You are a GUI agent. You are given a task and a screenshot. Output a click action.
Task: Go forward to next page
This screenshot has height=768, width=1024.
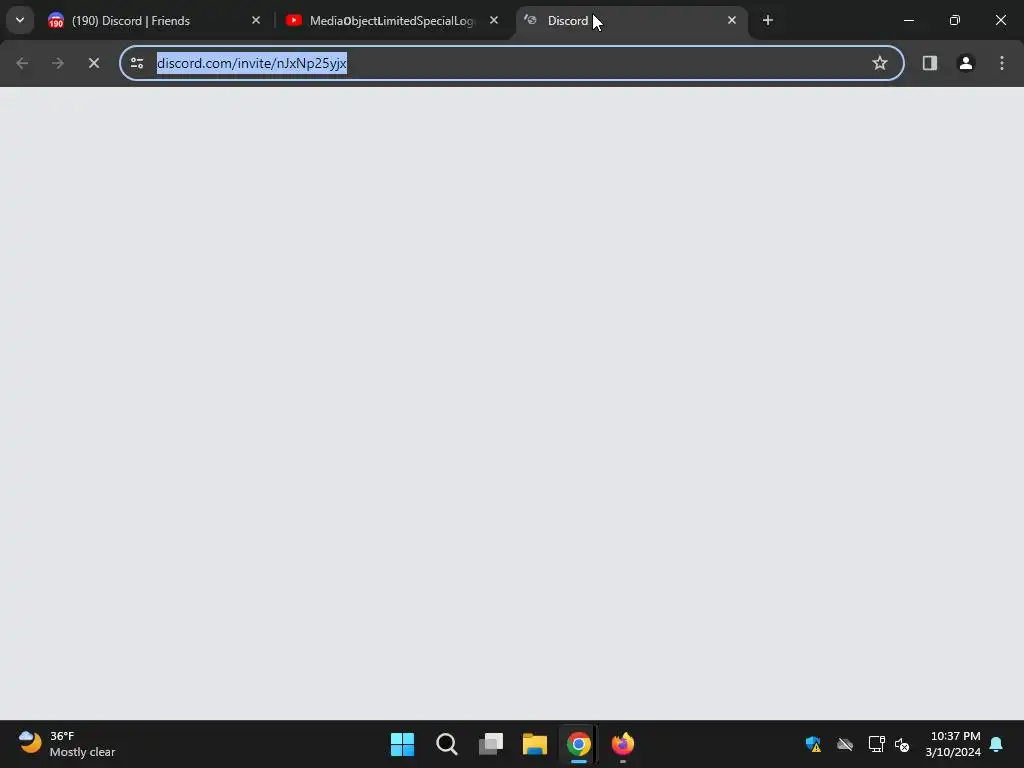58,63
